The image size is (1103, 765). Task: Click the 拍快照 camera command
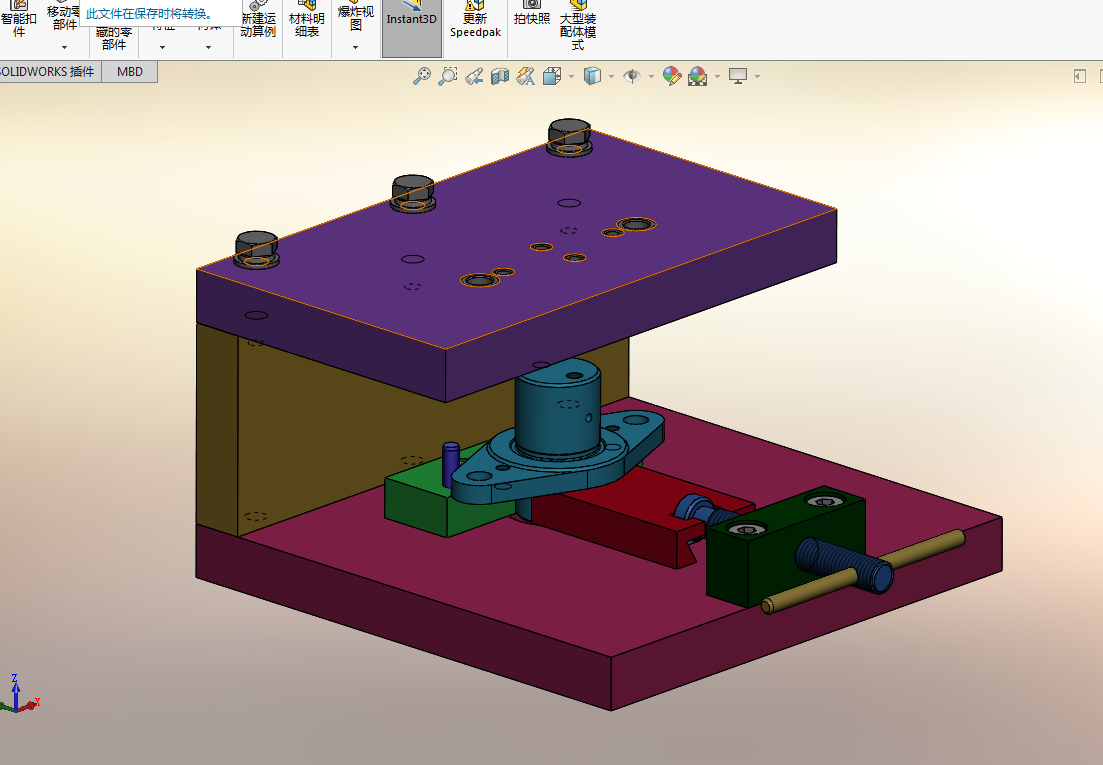532,15
